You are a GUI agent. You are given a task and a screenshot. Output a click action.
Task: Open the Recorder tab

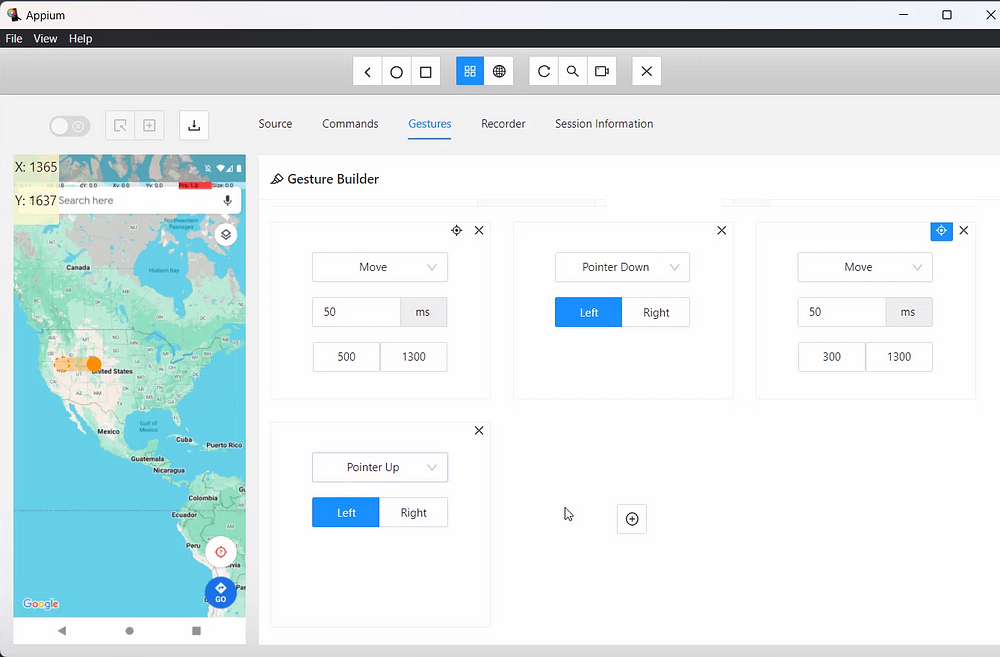point(503,124)
